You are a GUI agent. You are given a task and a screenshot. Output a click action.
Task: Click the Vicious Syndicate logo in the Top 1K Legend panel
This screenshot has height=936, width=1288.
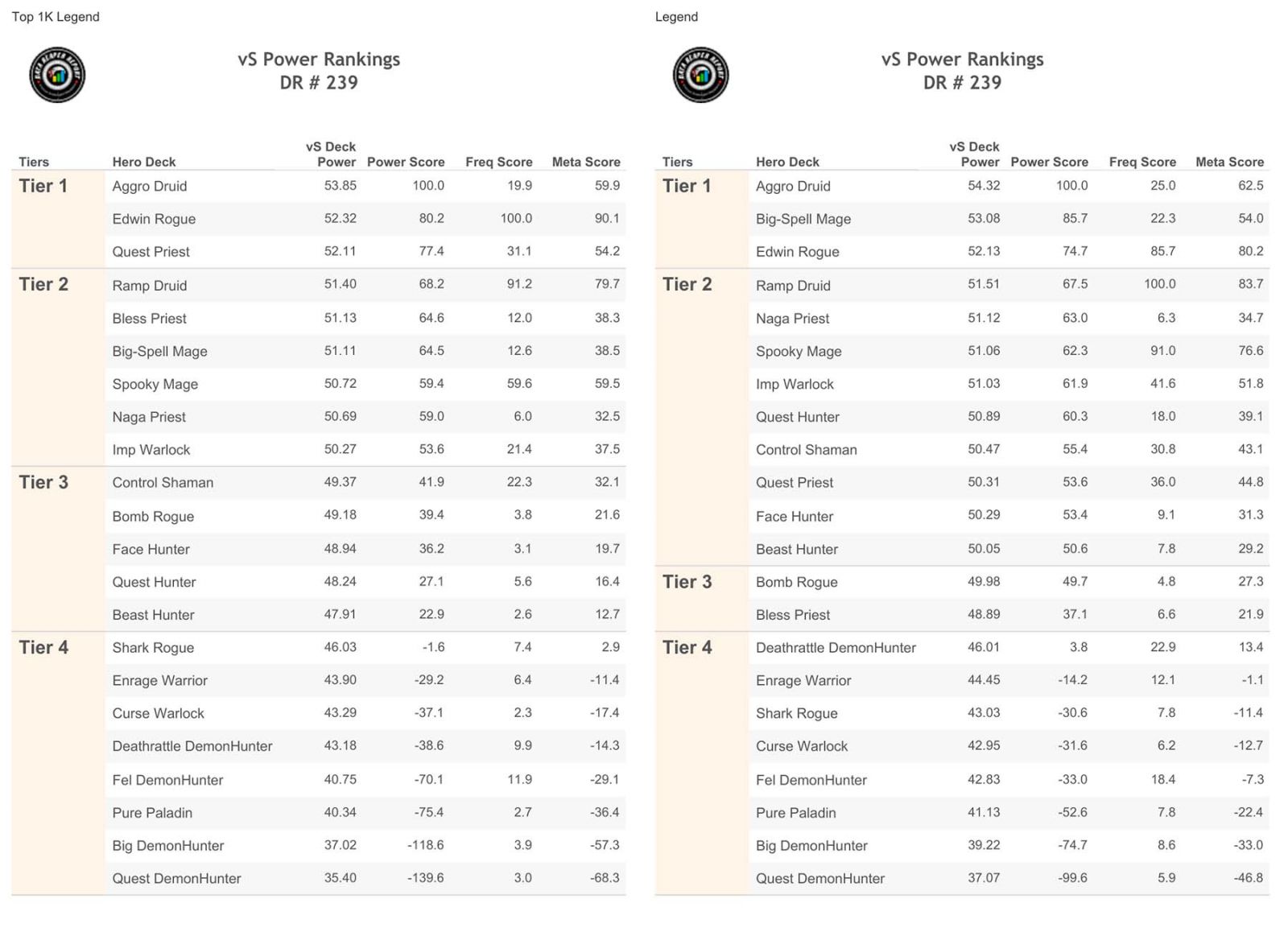(x=57, y=75)
